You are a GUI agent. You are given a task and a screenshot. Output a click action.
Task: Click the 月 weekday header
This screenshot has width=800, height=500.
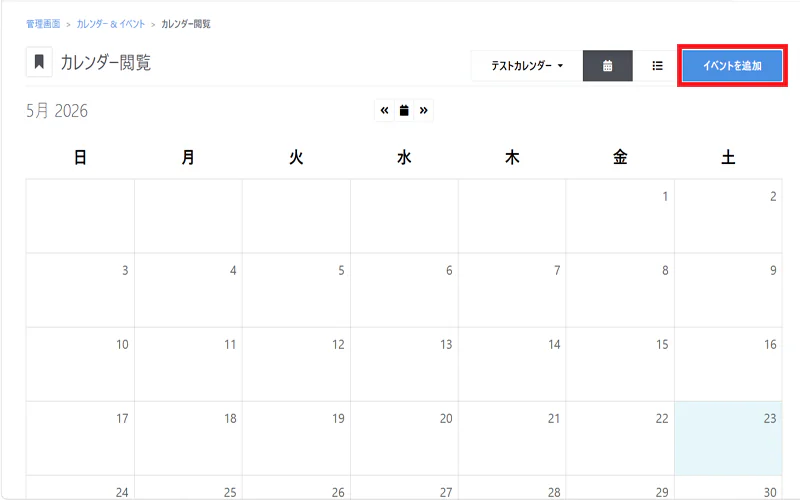point(188,157)
